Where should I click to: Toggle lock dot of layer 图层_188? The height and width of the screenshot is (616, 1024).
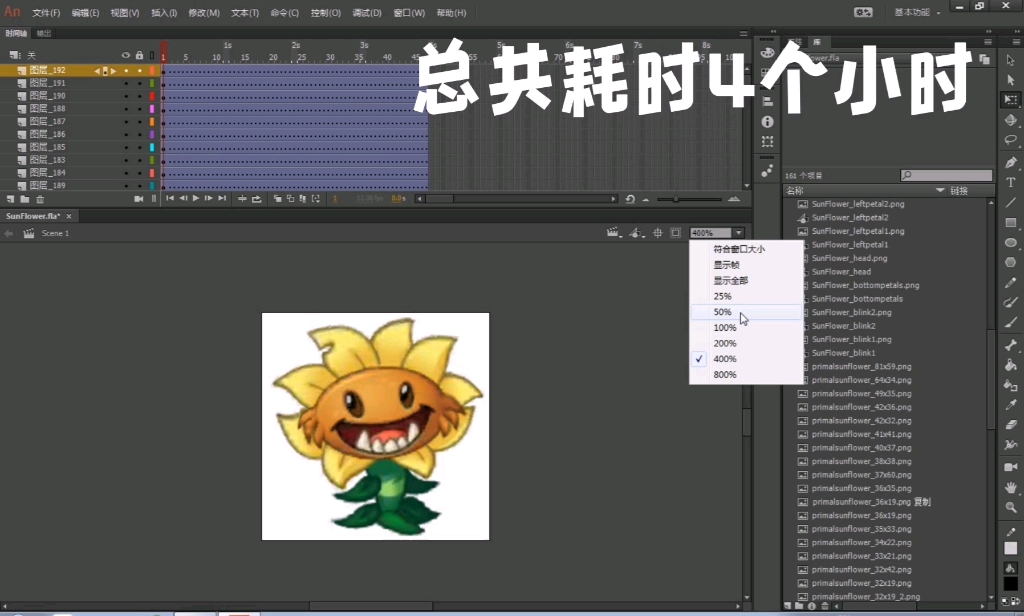[139, 108]
